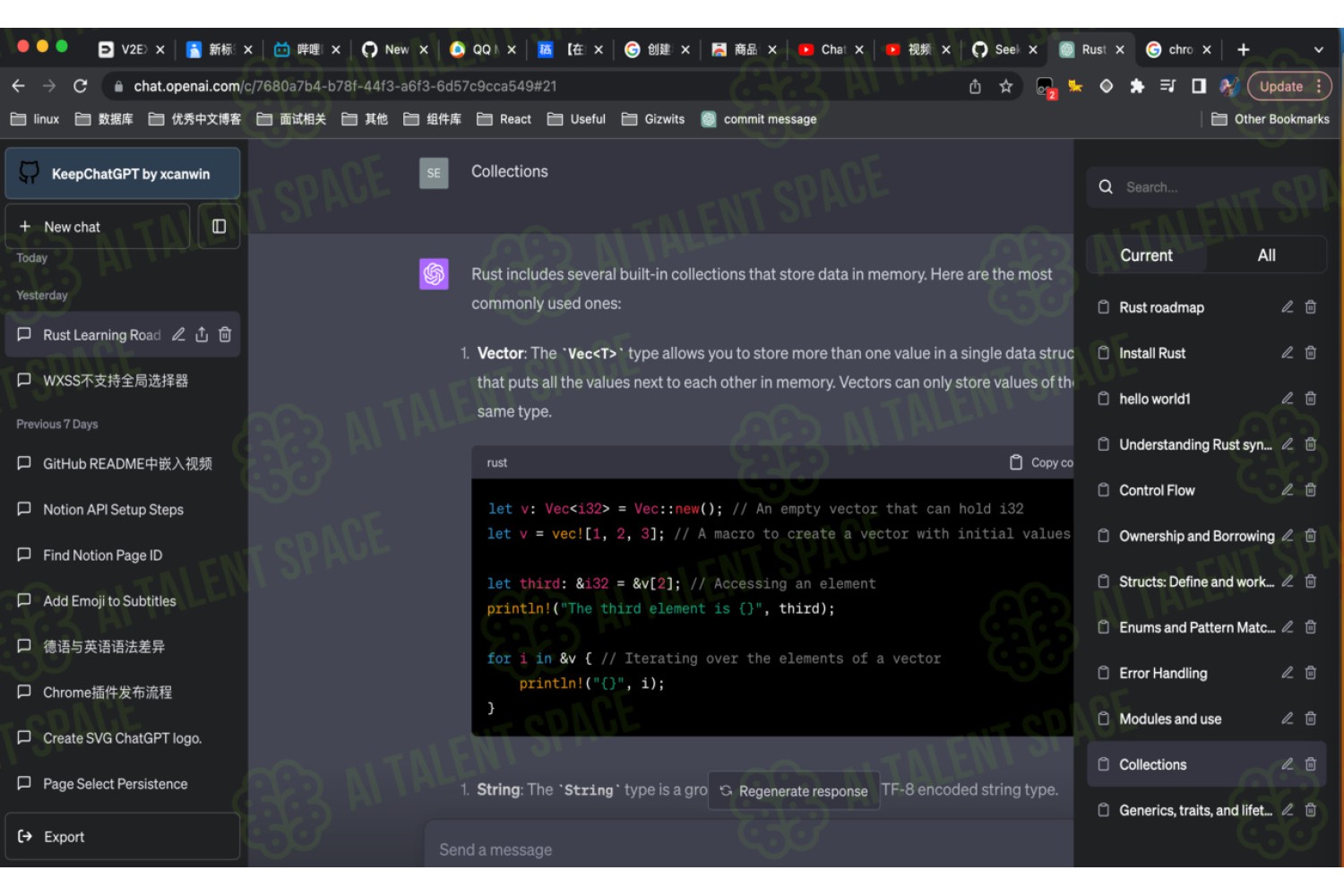Edit the Install Rust entry
The height and width of the screenshot is (896, 1344).
click(x=1288, y=353)
